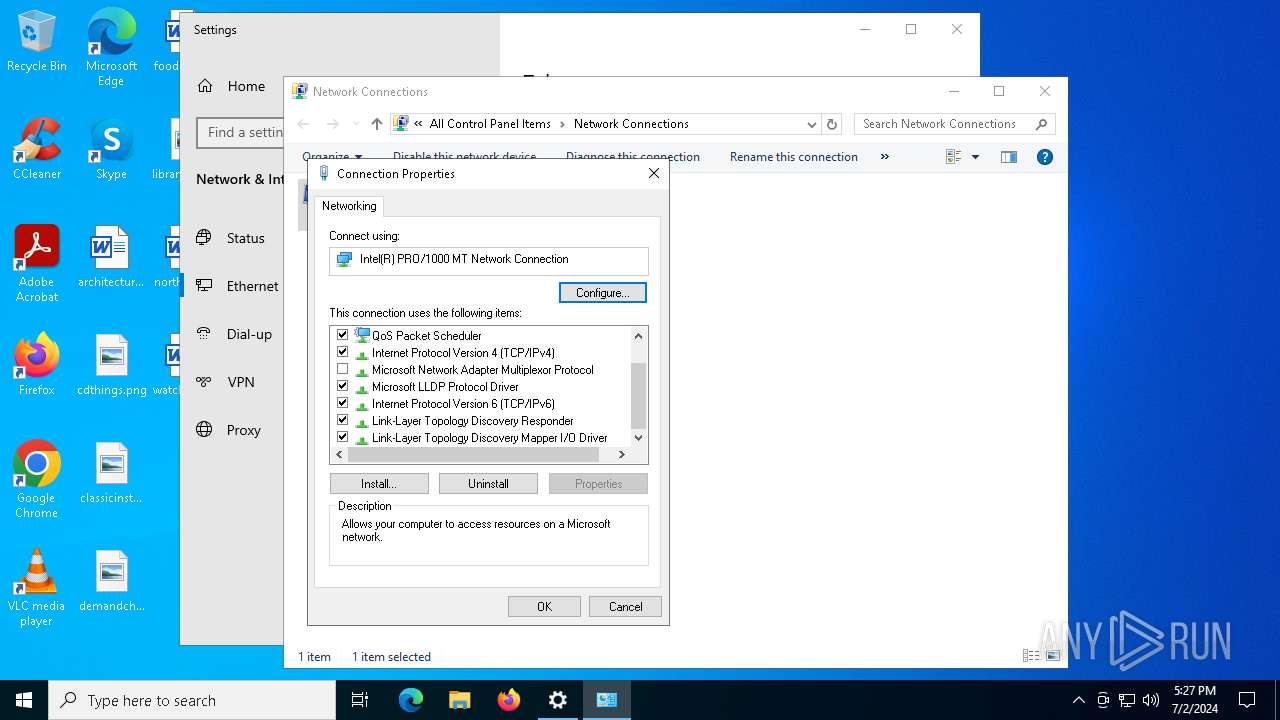Open the volume control in system tray
The image size is (1280, 720).
click(1151, 700)
